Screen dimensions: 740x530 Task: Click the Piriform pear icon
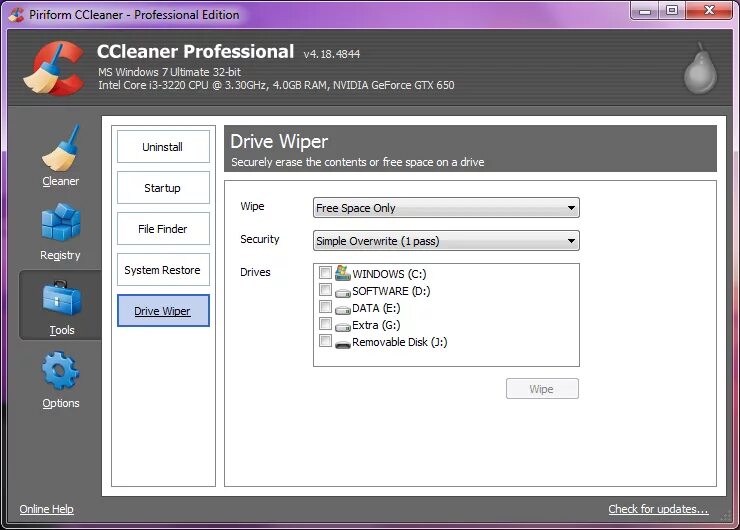[x=701, y=69]
